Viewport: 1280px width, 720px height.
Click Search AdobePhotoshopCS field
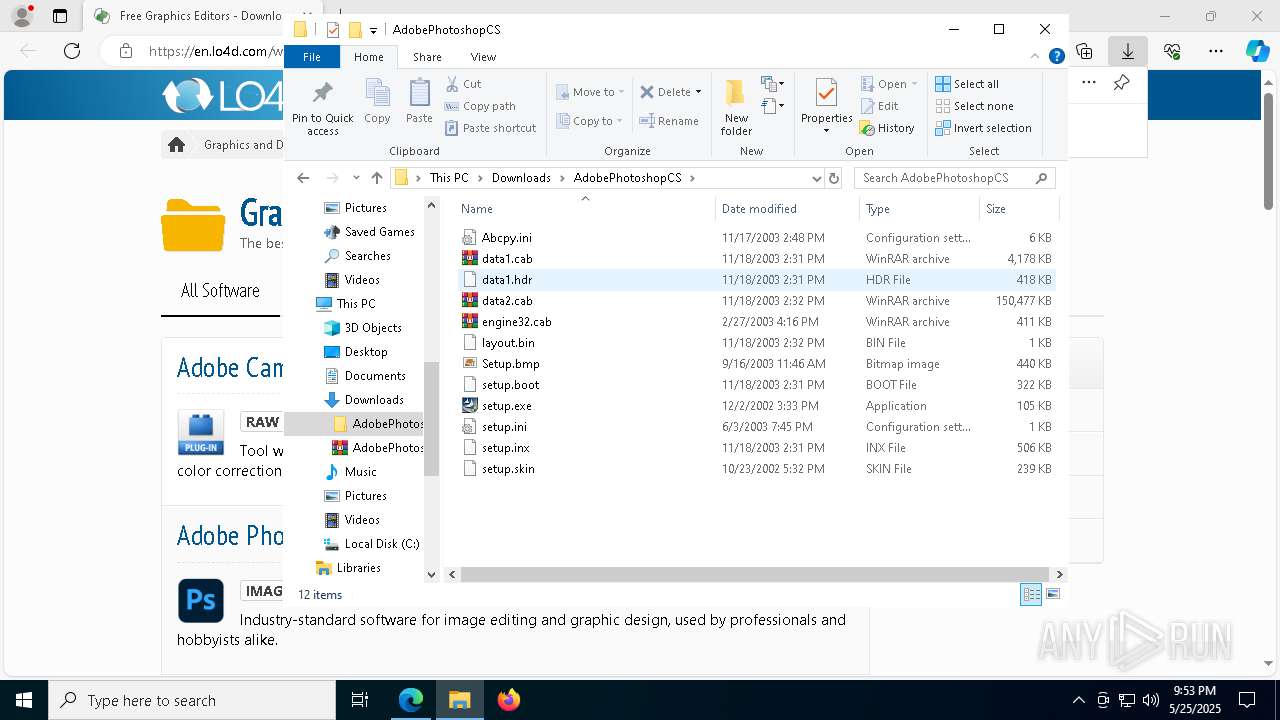point(954,178)
